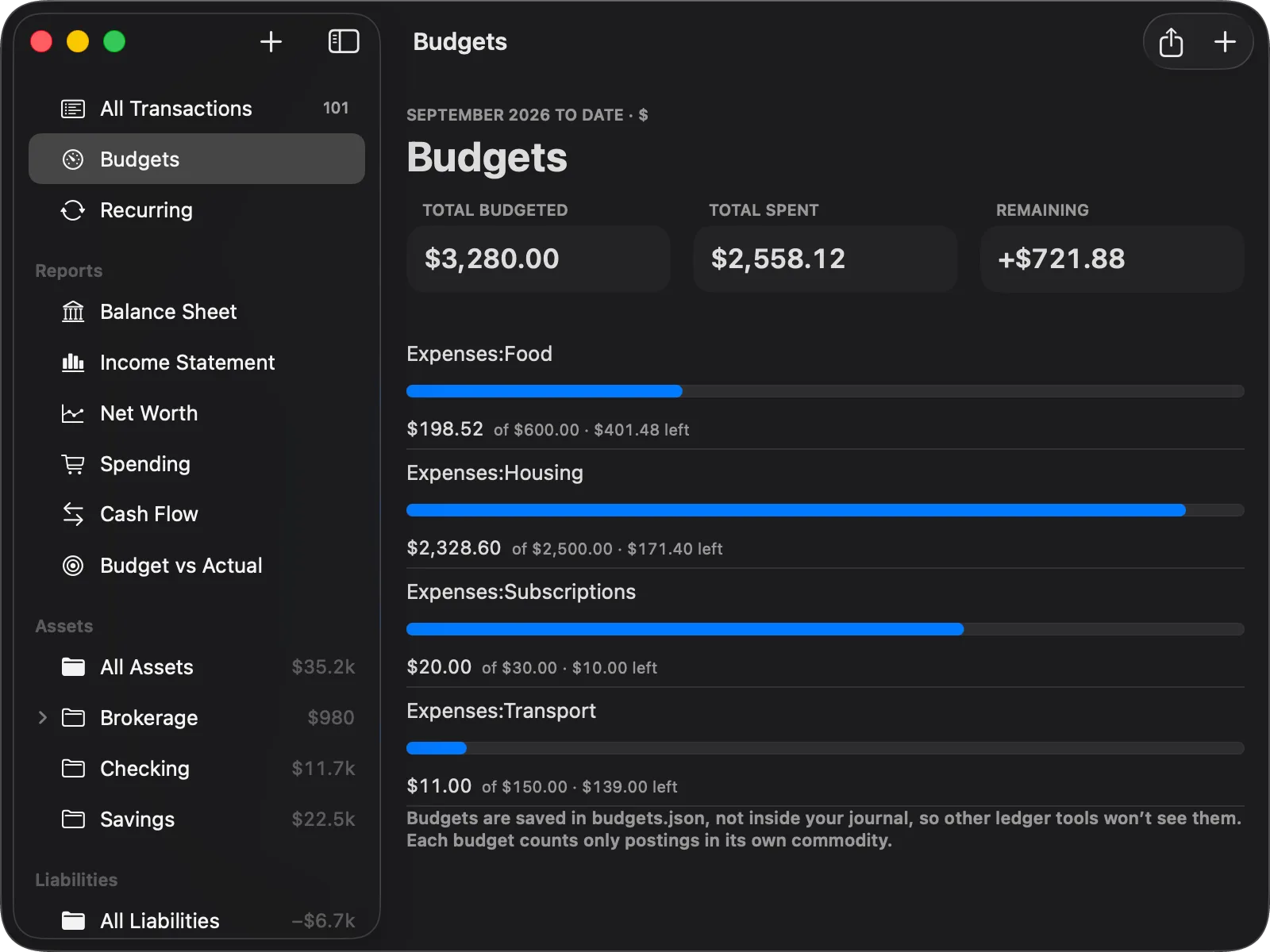Click the Expenses:Food progress bar
The image size is (1270, 952).
click(825, 391)
